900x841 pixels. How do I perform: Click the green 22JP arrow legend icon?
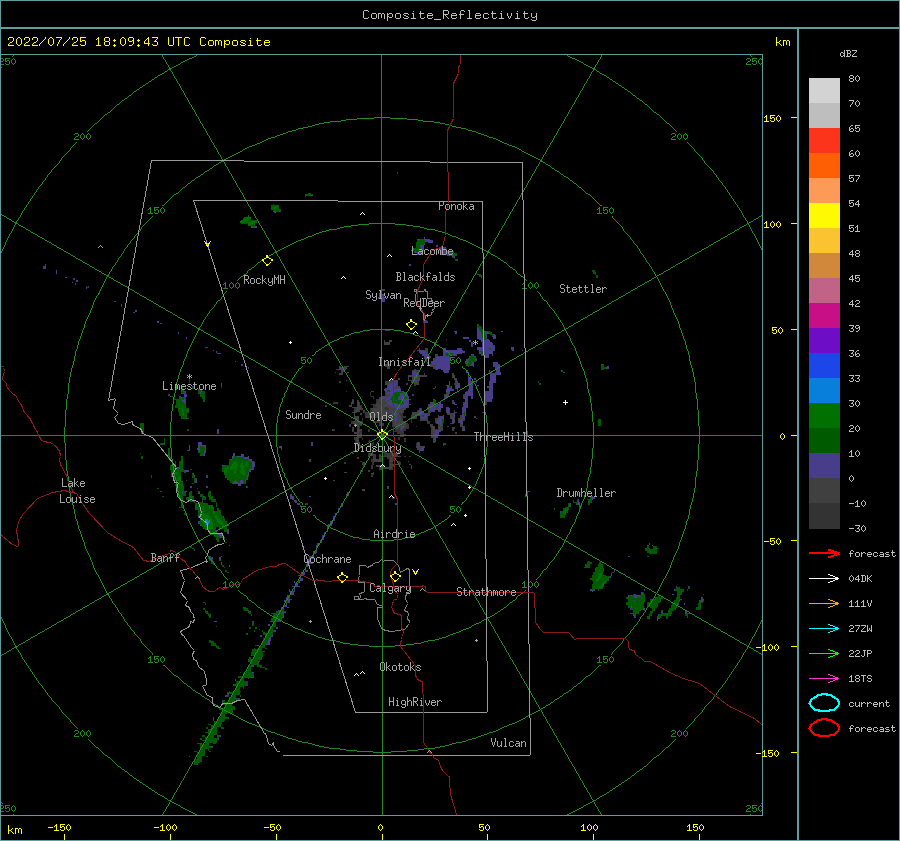pos(824,653)
